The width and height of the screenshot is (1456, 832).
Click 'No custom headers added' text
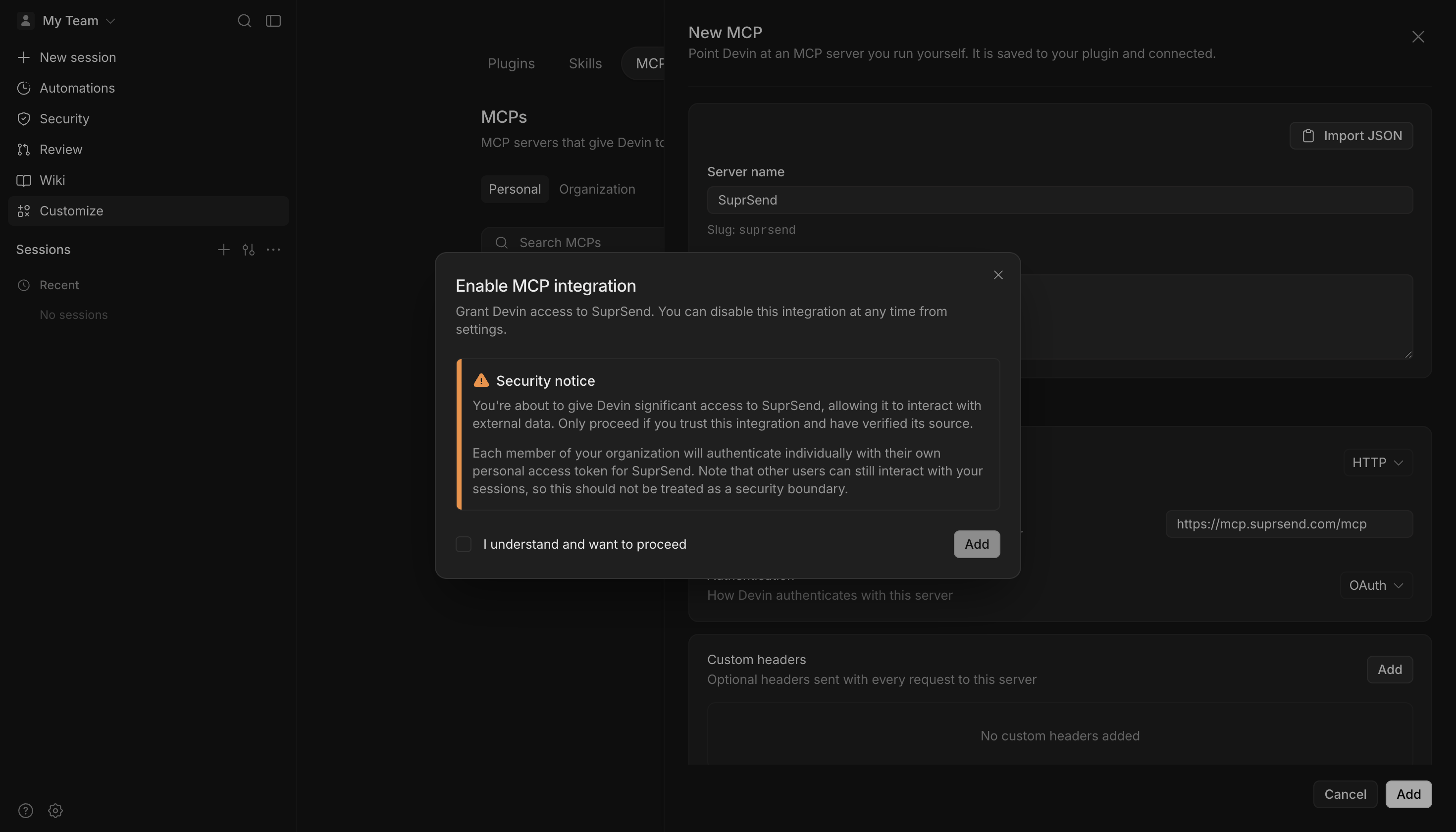pyautogui.click(x=1060, y=736)
